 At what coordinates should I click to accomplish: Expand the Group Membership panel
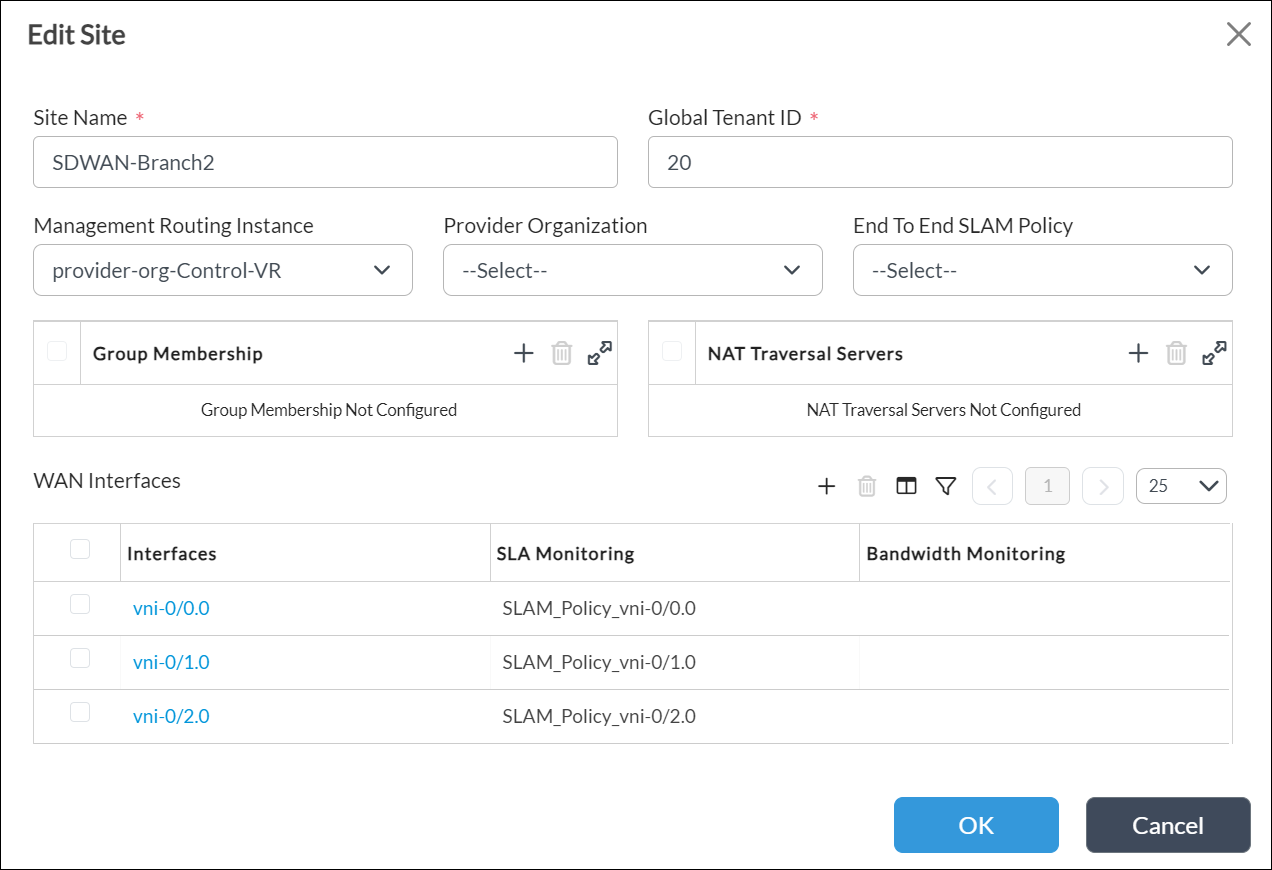pos(598,352)
